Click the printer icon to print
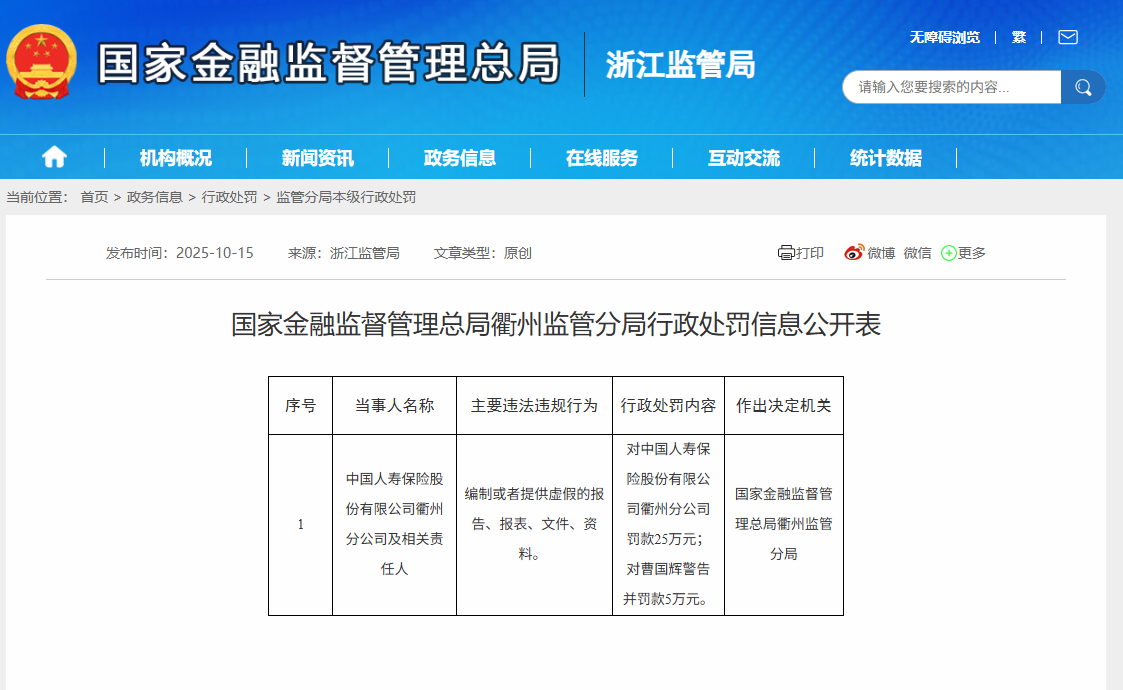This screenshot has height=690, width=1123. [x=786, y=253]
